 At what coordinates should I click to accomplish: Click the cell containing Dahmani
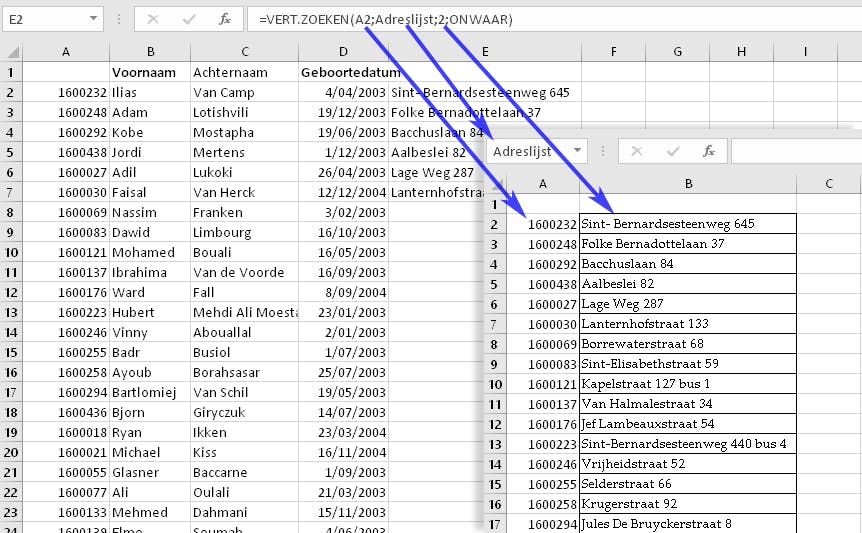click(x=245, y=512)
